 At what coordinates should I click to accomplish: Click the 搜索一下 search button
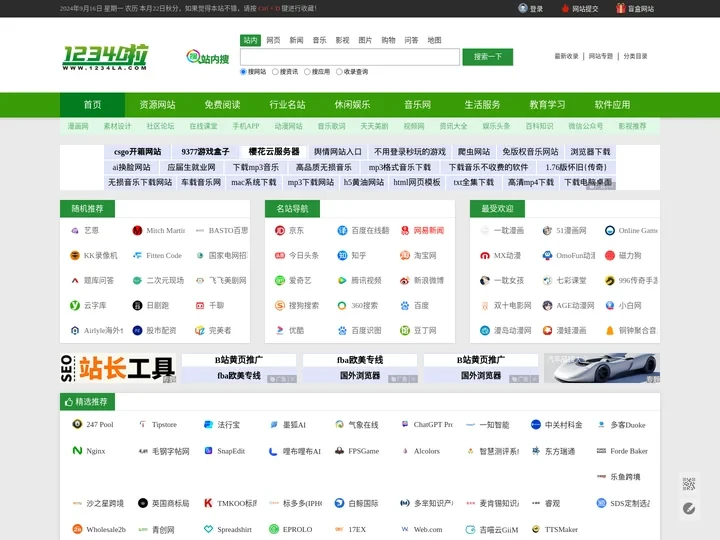tap(488, 57)
